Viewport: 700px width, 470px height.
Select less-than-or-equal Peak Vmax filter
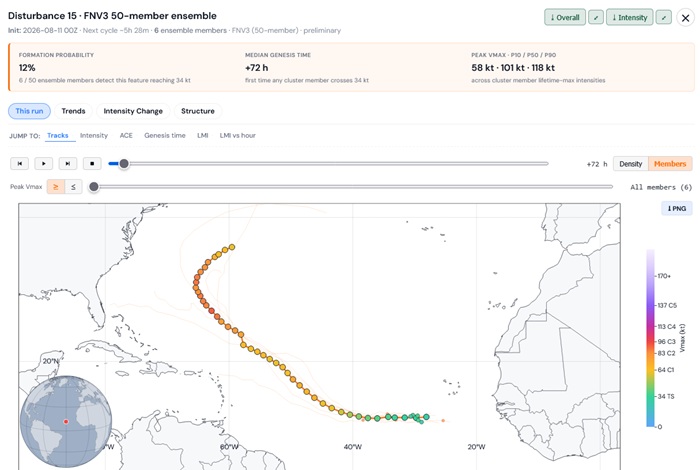tap(73, 187)
